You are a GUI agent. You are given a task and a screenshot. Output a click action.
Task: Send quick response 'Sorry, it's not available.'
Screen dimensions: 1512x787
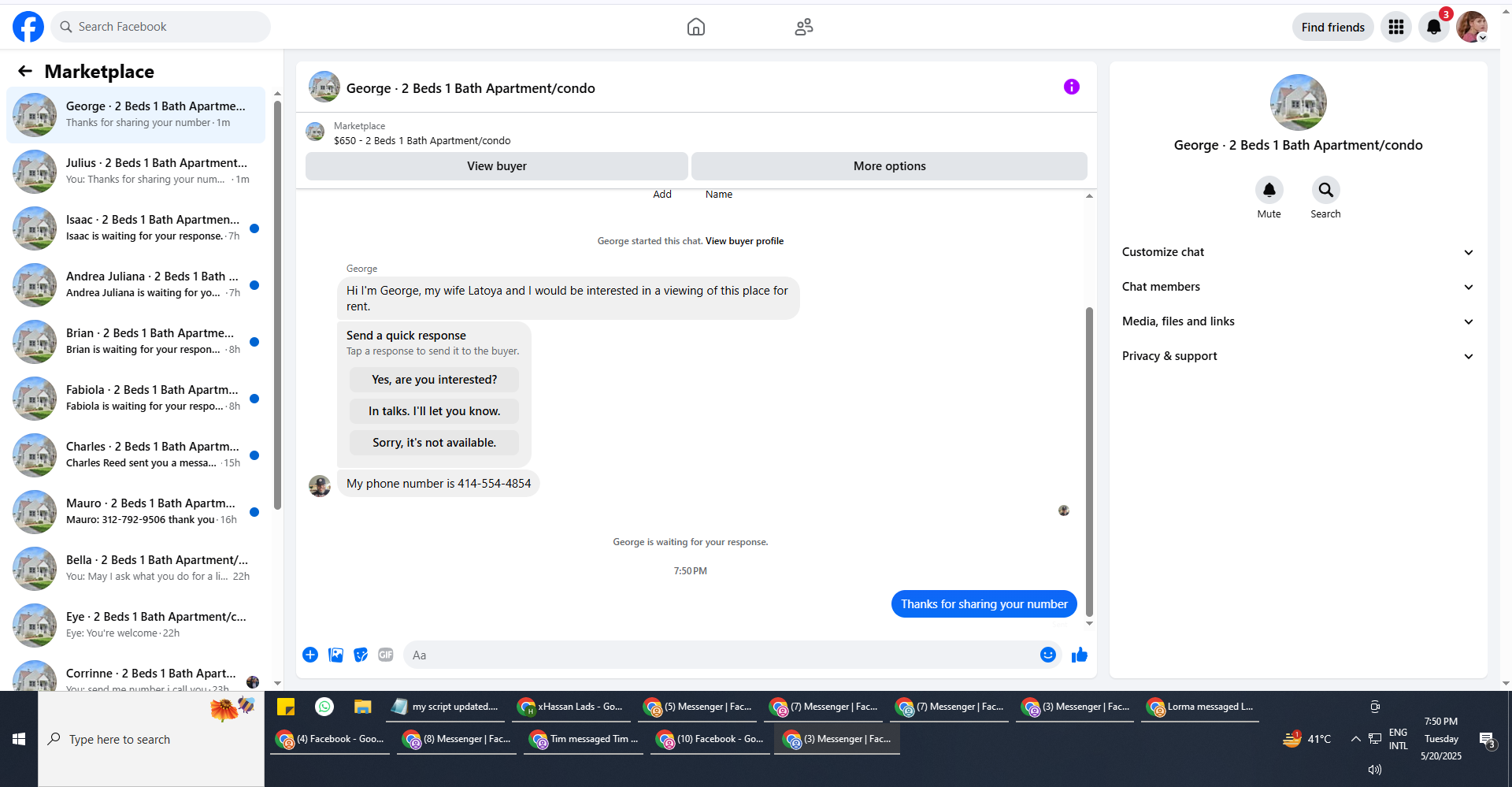click(x=435, y=443)
